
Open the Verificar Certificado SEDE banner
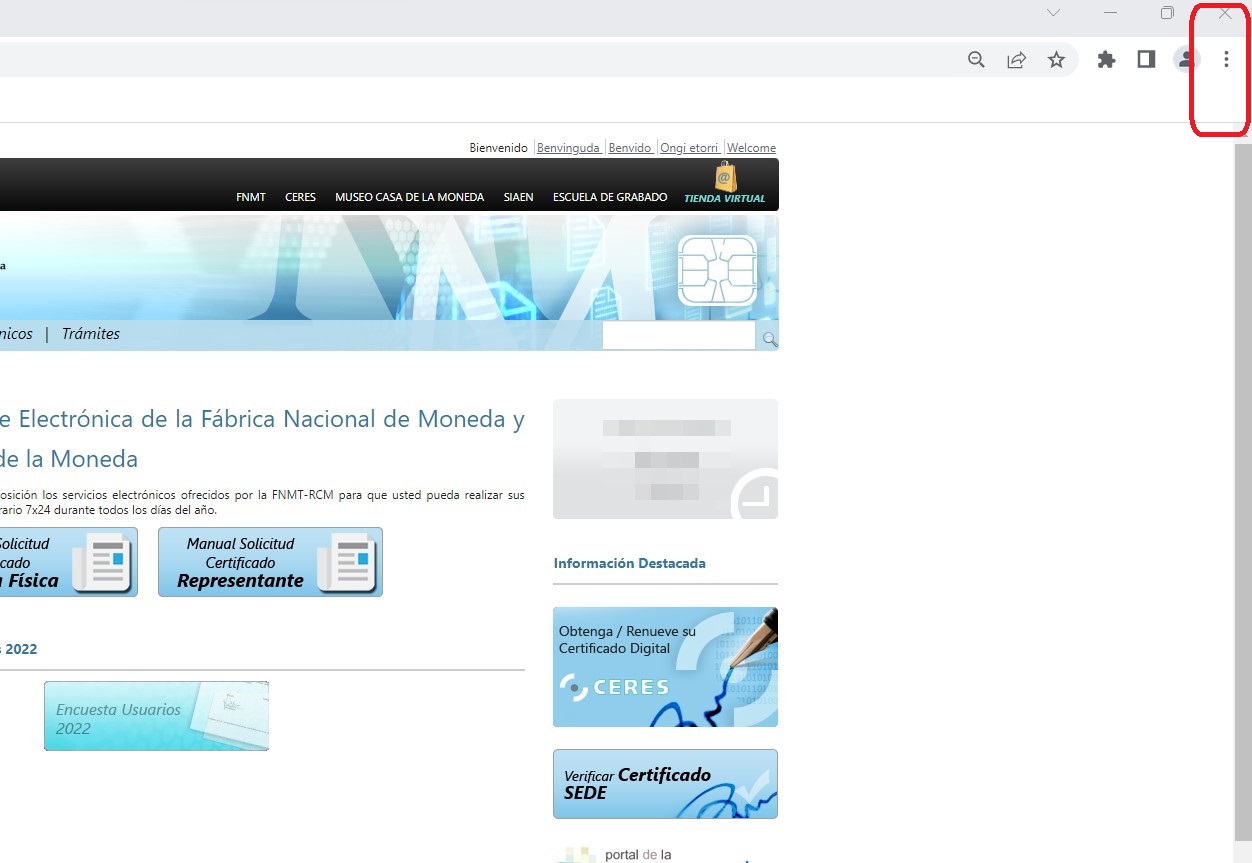point(665,784)
